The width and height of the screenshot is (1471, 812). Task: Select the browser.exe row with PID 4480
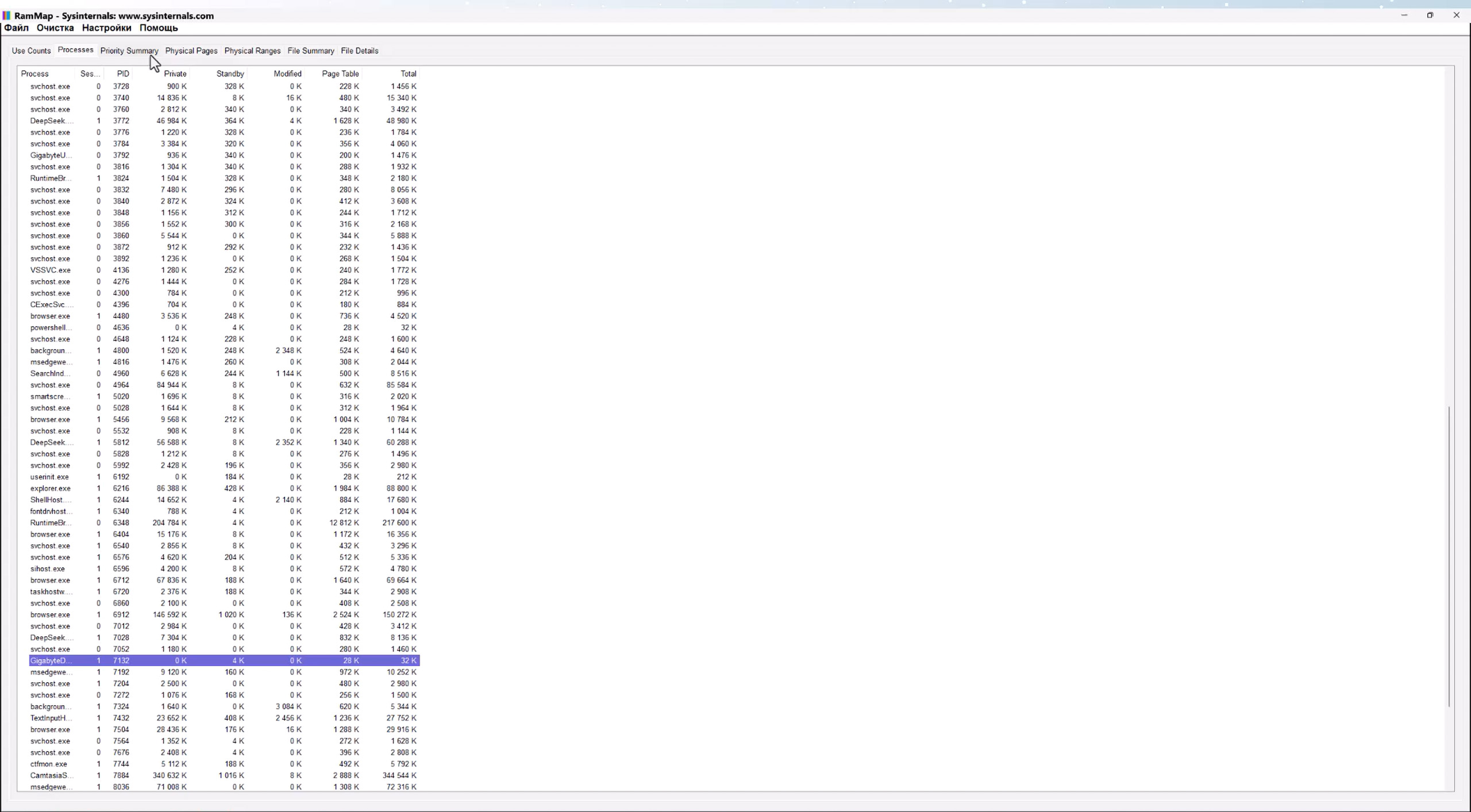[224, 316]
